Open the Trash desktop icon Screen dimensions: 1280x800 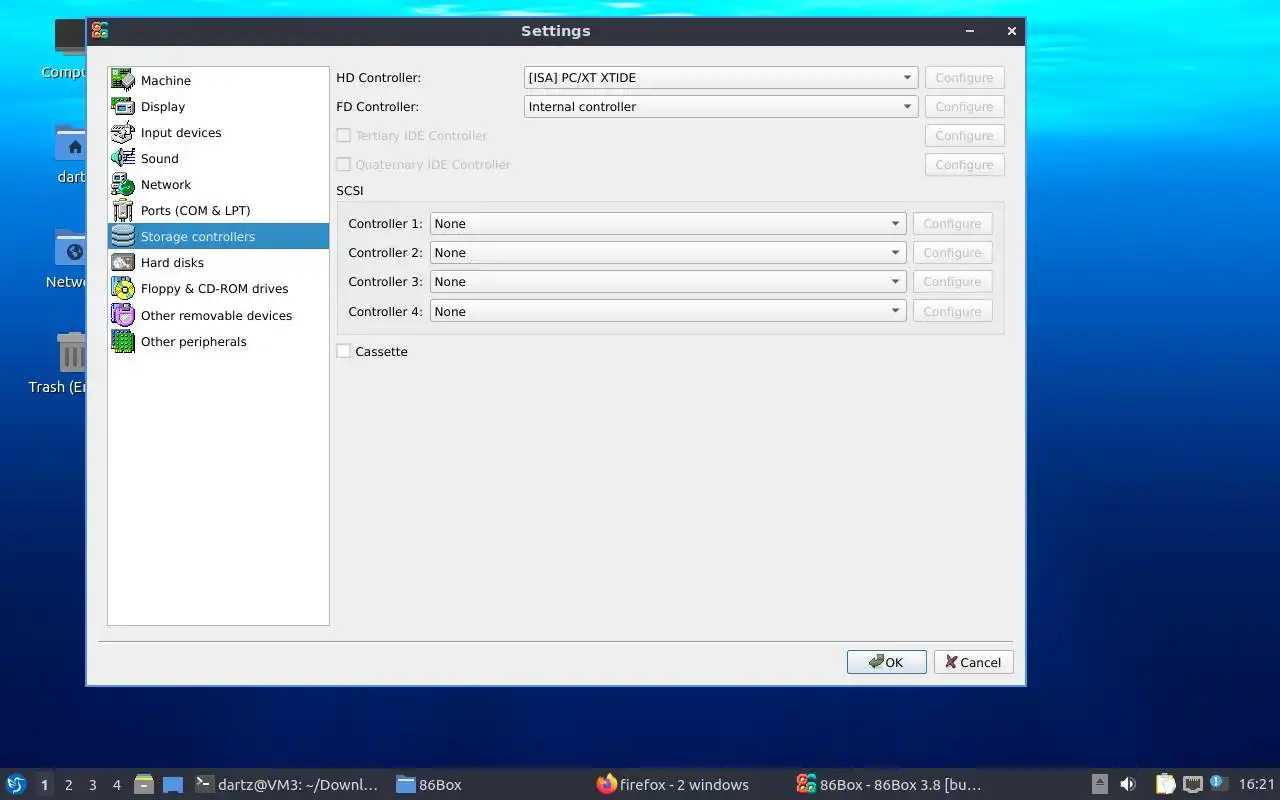pos(72,352)
